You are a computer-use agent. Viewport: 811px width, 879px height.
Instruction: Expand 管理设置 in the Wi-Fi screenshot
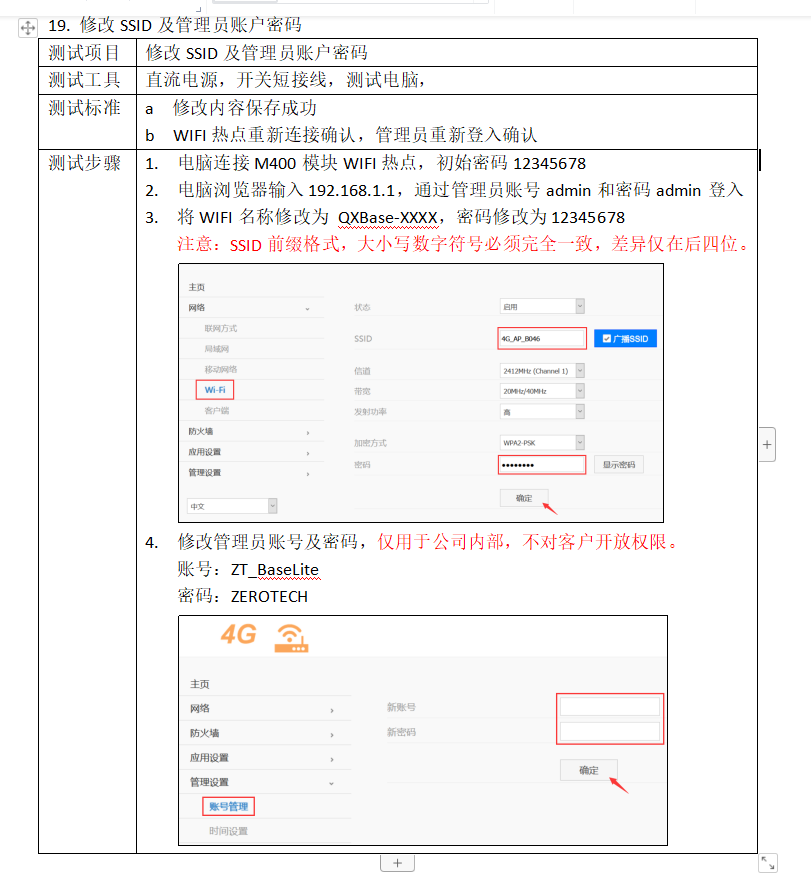[x=308, y=474]
